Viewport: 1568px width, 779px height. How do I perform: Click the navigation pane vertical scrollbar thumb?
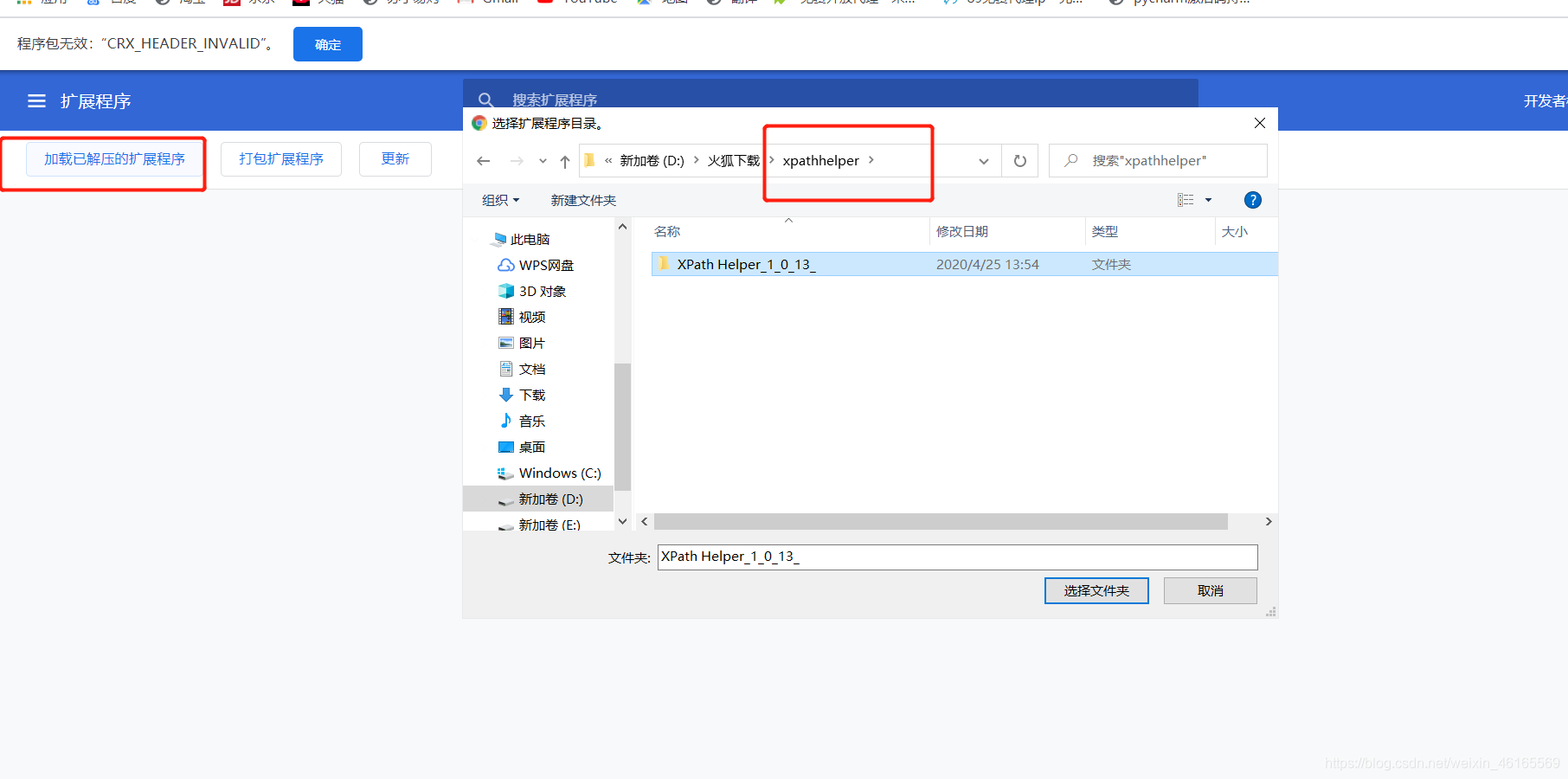click(x=622, y=427)
